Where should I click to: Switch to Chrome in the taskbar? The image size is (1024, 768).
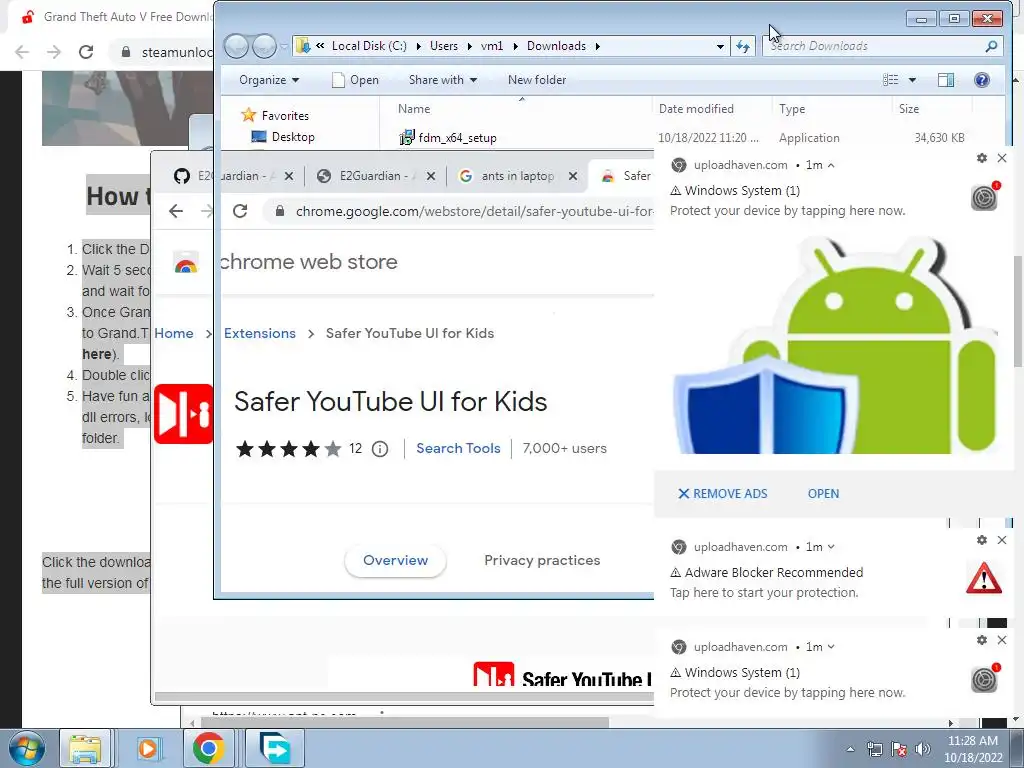point(208,748)
